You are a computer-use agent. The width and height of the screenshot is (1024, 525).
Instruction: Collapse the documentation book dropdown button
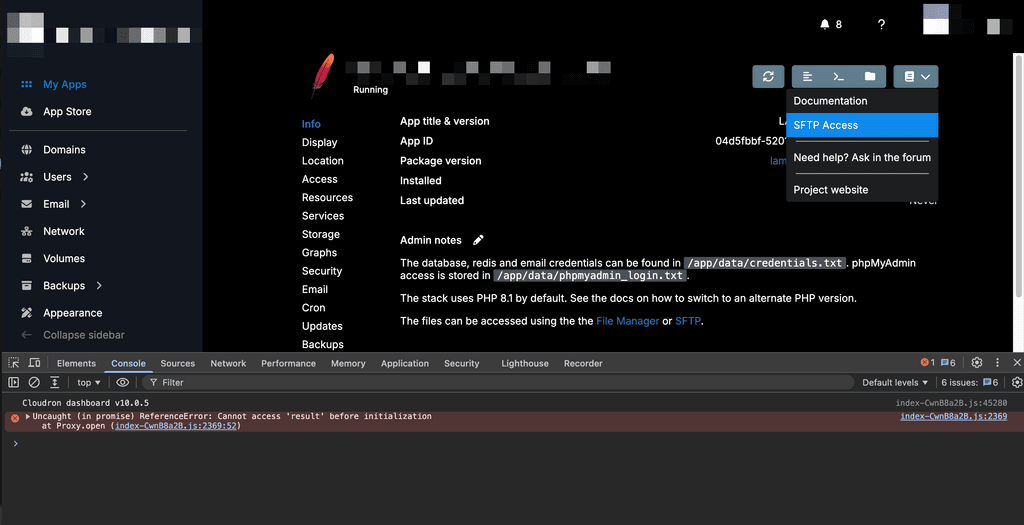916,76
